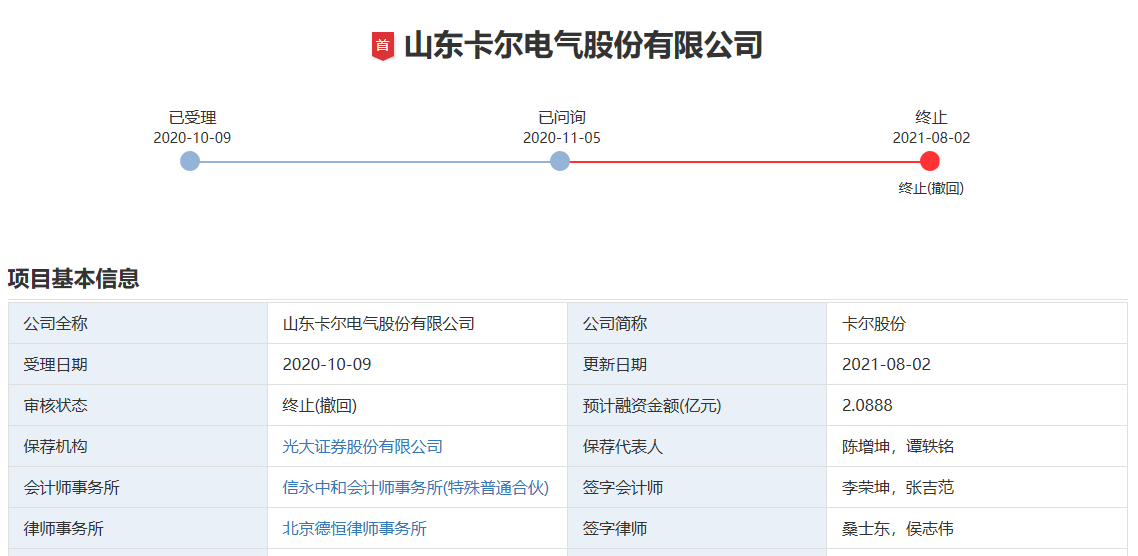The image size is (1138, 556).
Task: Click the 终止 status label above timeline
Action: pos(931,118)
